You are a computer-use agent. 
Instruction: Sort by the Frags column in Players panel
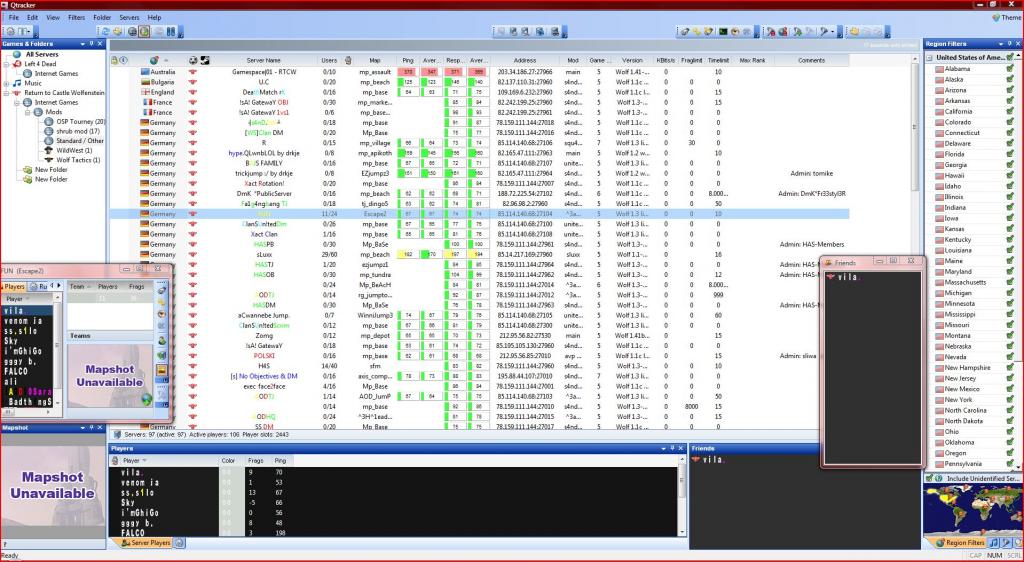point(255,460)
